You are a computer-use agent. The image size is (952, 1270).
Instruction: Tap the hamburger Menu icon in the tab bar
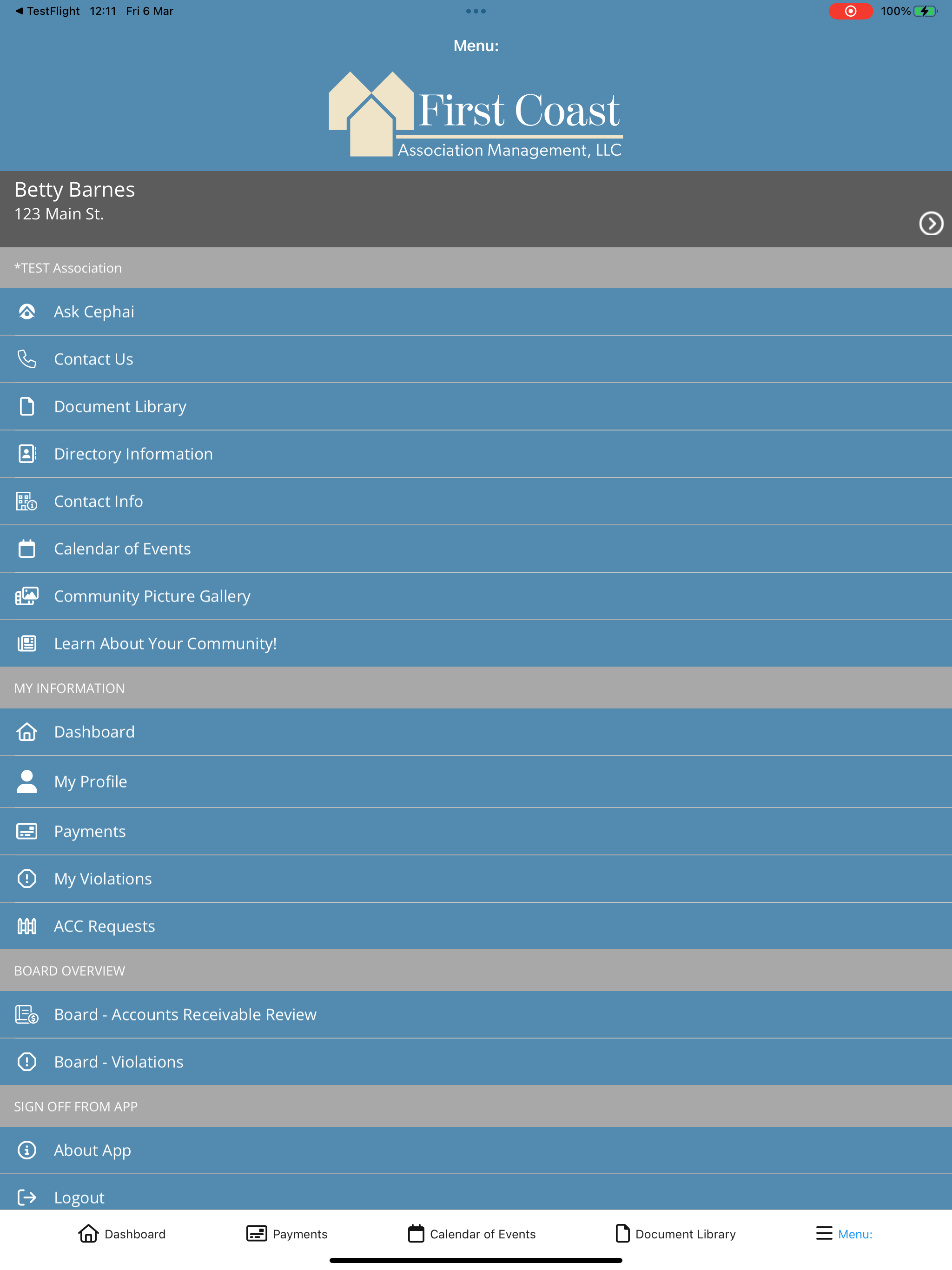(x=824, y=1233)
